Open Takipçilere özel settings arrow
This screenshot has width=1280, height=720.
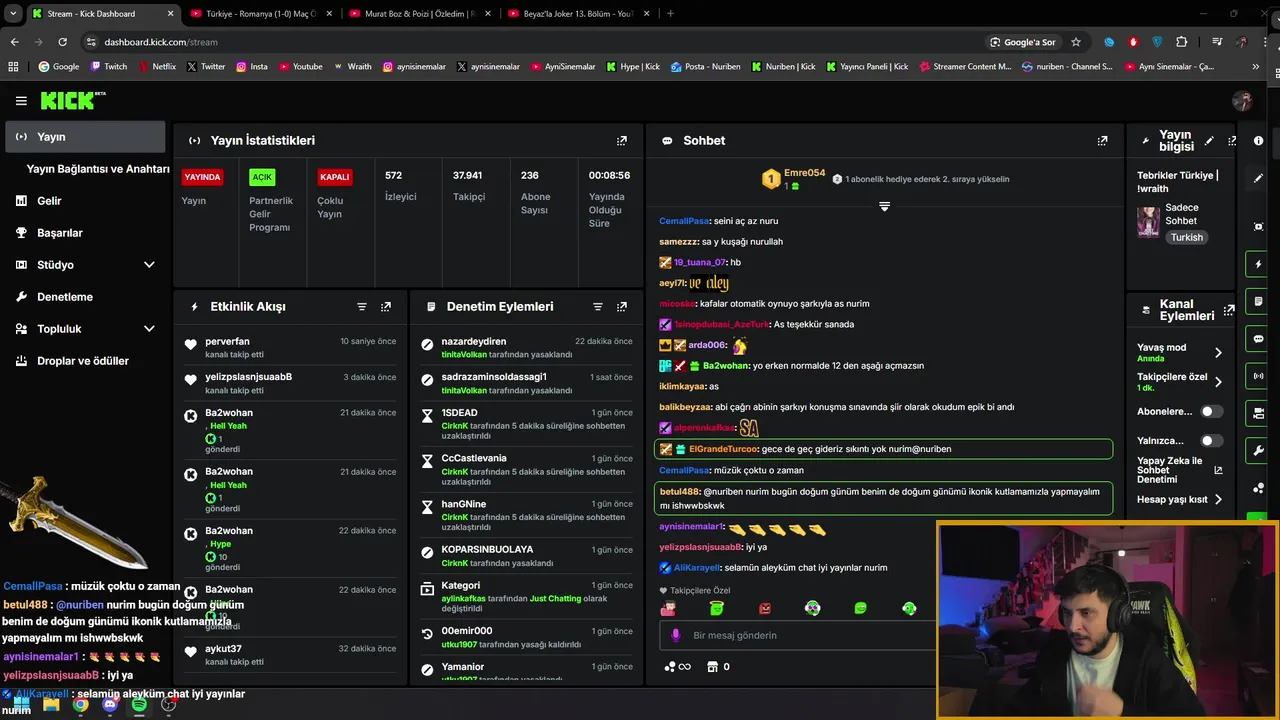click(1218, 382)
